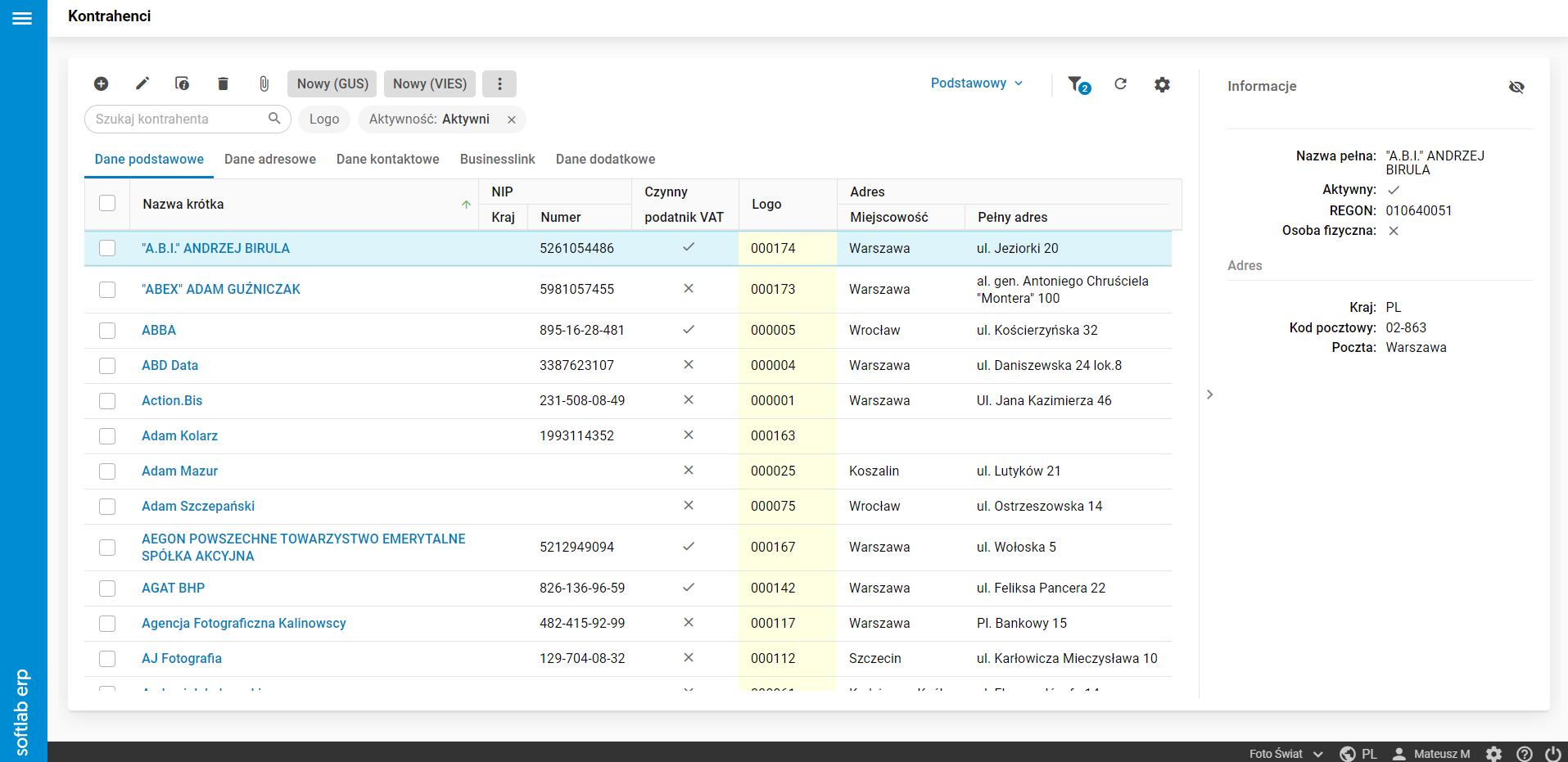Check the "ABEX" ADAM GUŹNICZAK row checkbox
Screen dimensions: 1568x762
click(107, 290)
